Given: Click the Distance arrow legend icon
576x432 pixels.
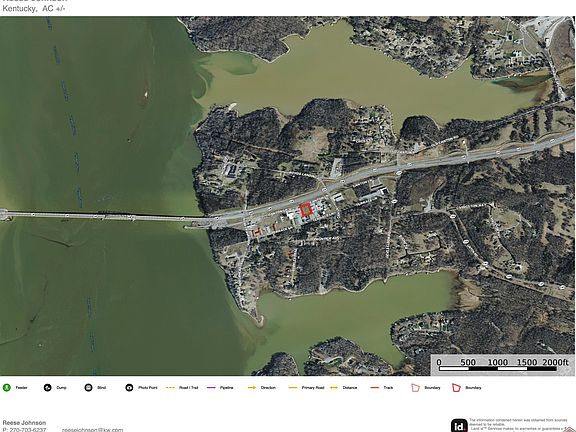Looking at the screenshot, I should (334, 388).
